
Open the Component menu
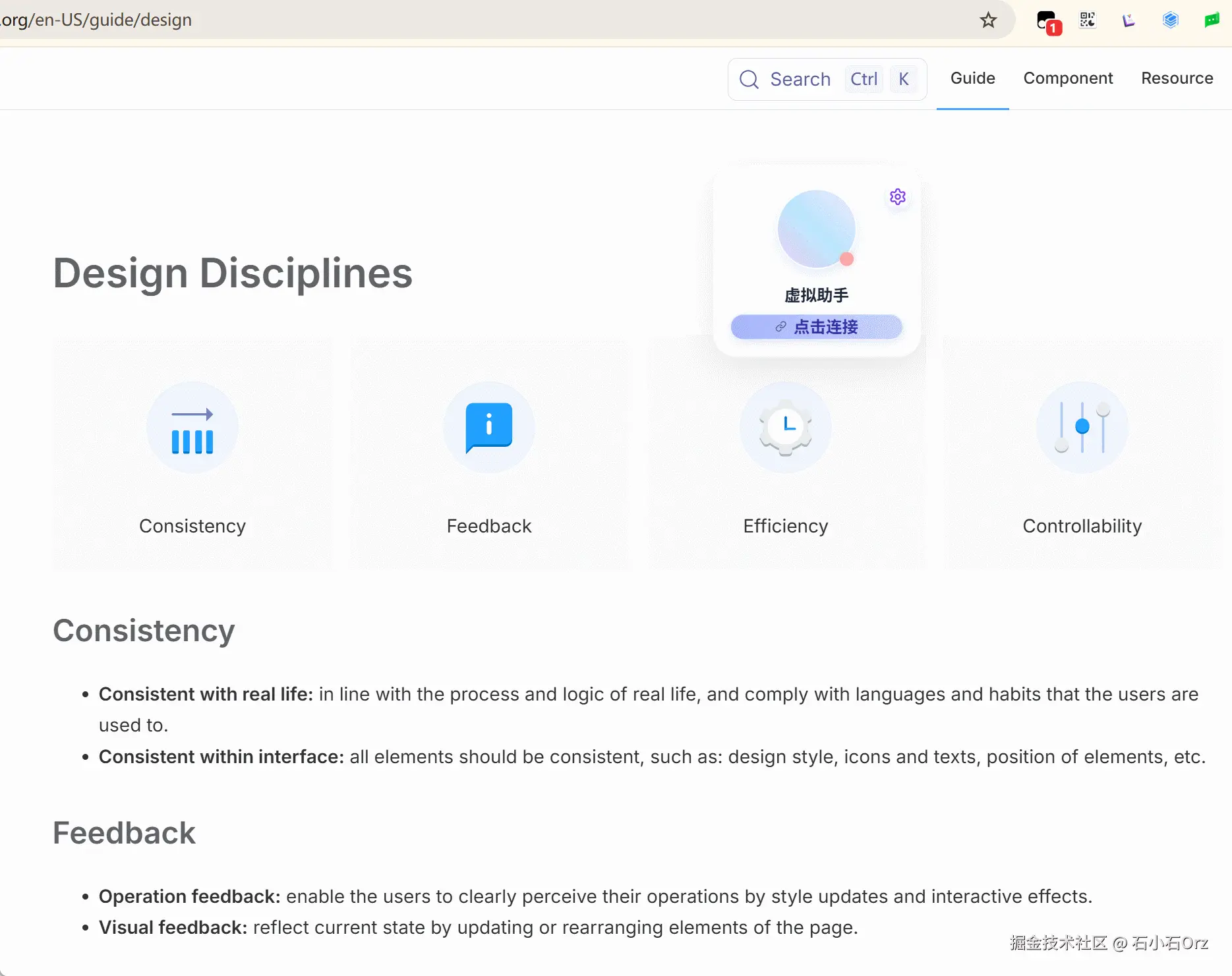click(1068, 78)
